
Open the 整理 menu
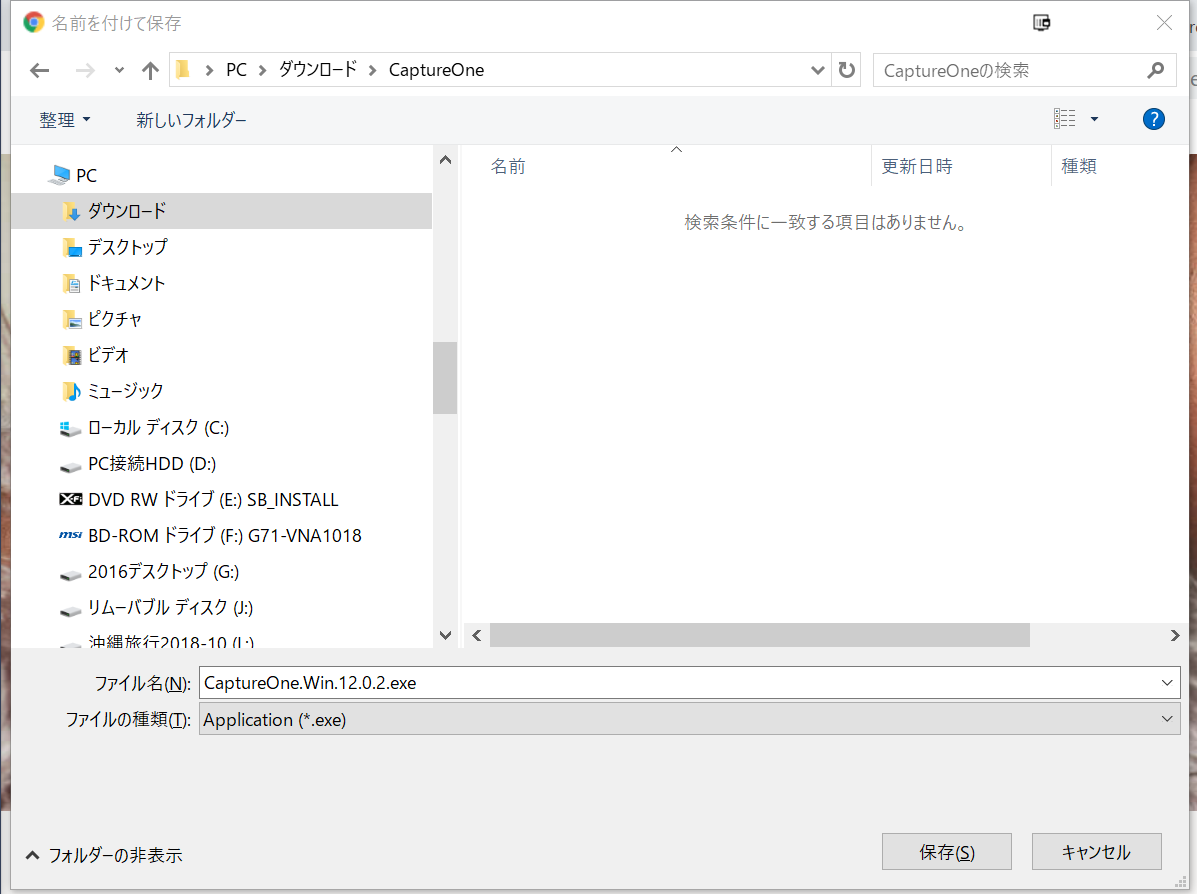coord(64,120)
